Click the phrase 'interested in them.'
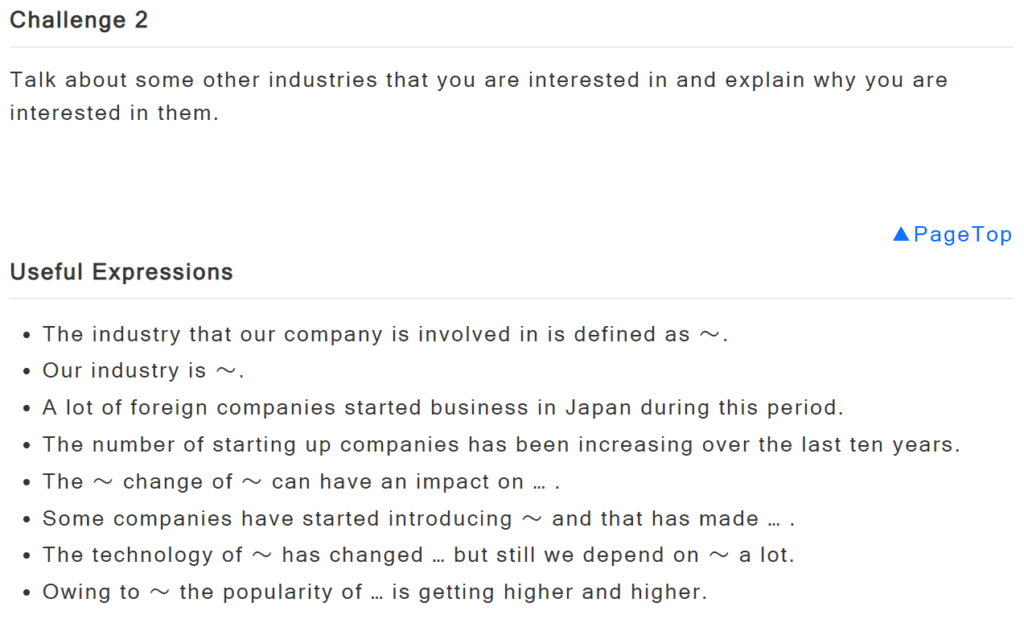The height and width of the screenshot is (644, 1024). [x=114, y=113]
